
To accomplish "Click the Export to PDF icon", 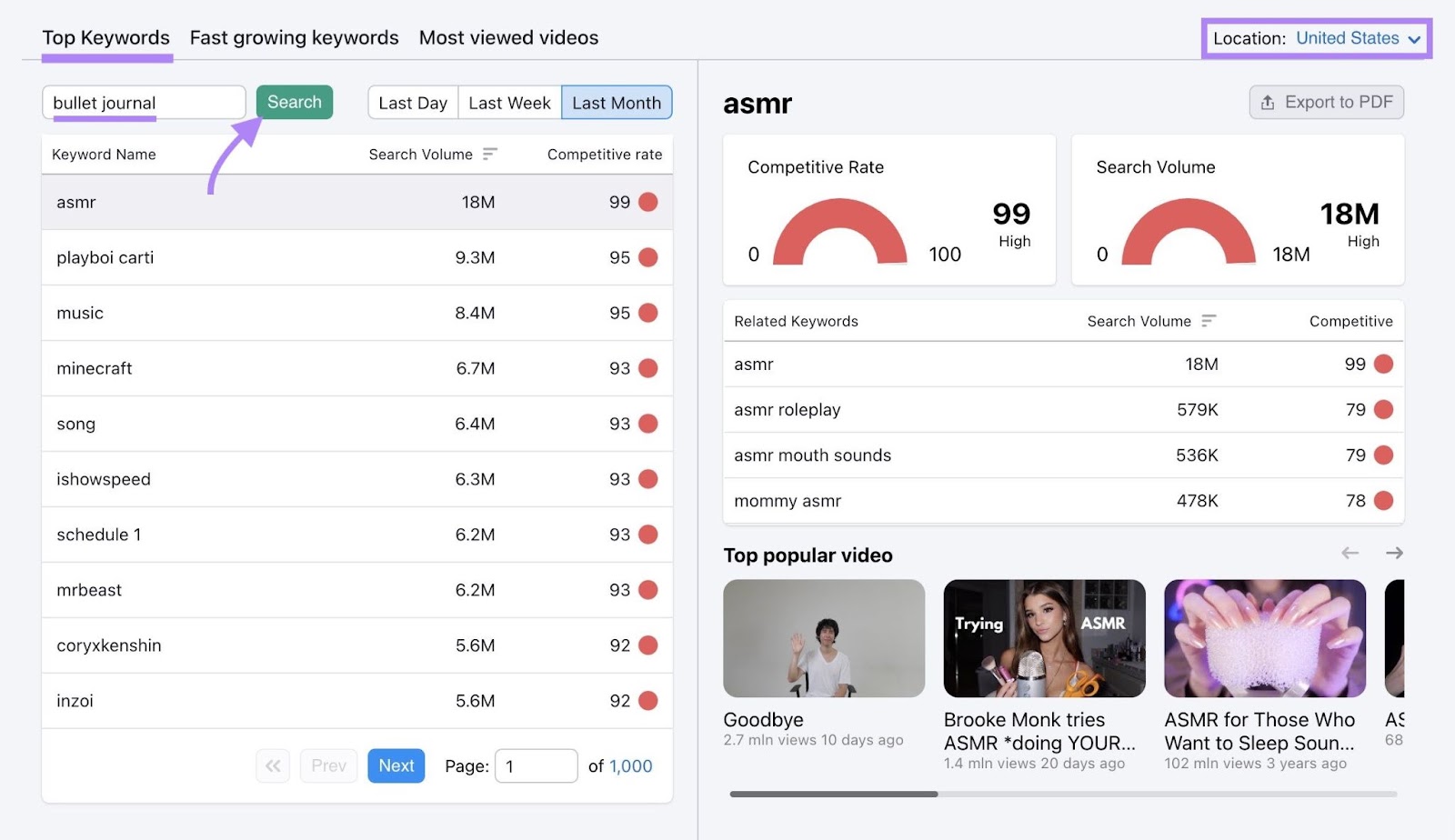I will point(1266,102).
